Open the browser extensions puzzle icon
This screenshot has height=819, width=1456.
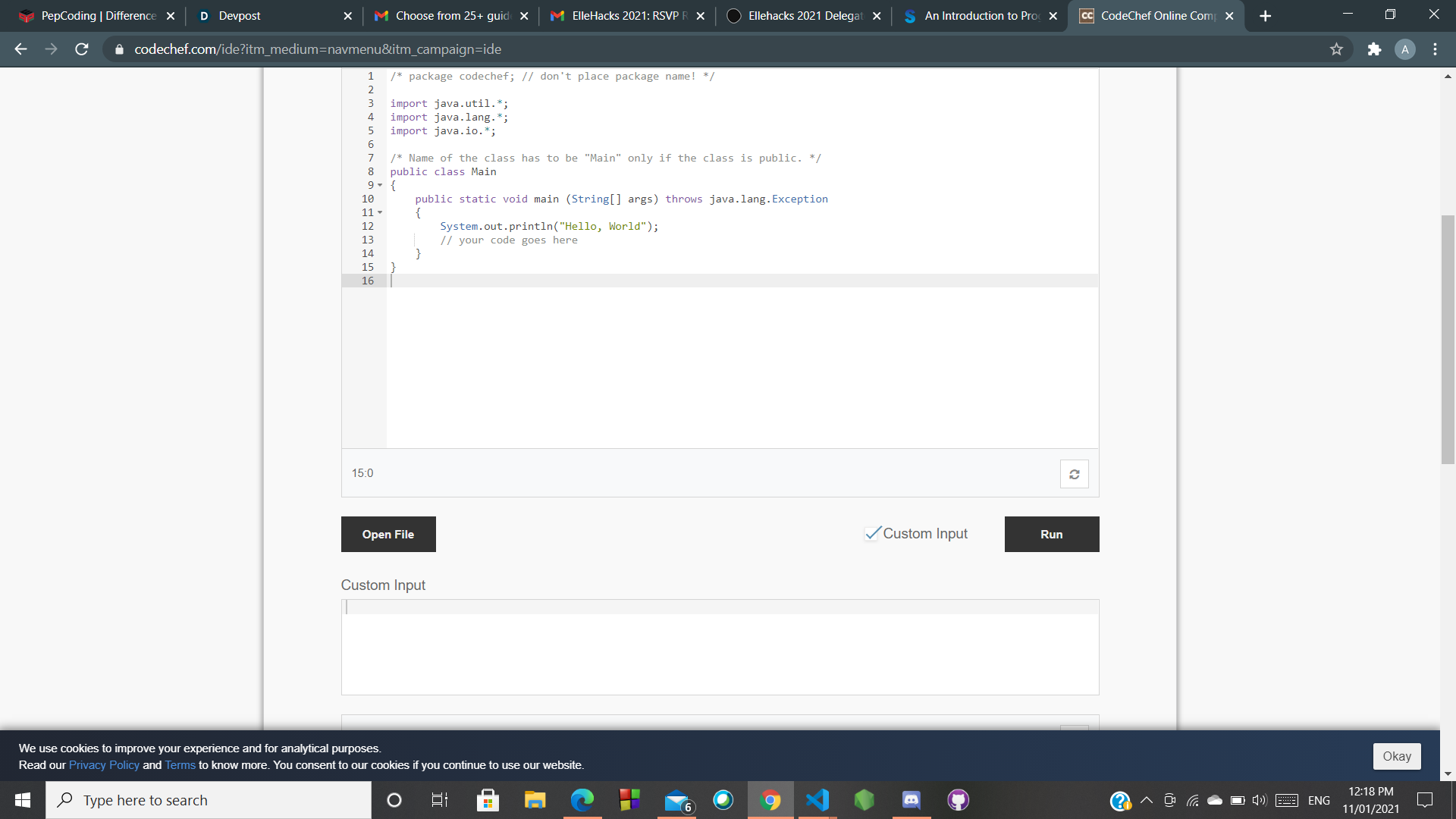[x=1374, y=49]
